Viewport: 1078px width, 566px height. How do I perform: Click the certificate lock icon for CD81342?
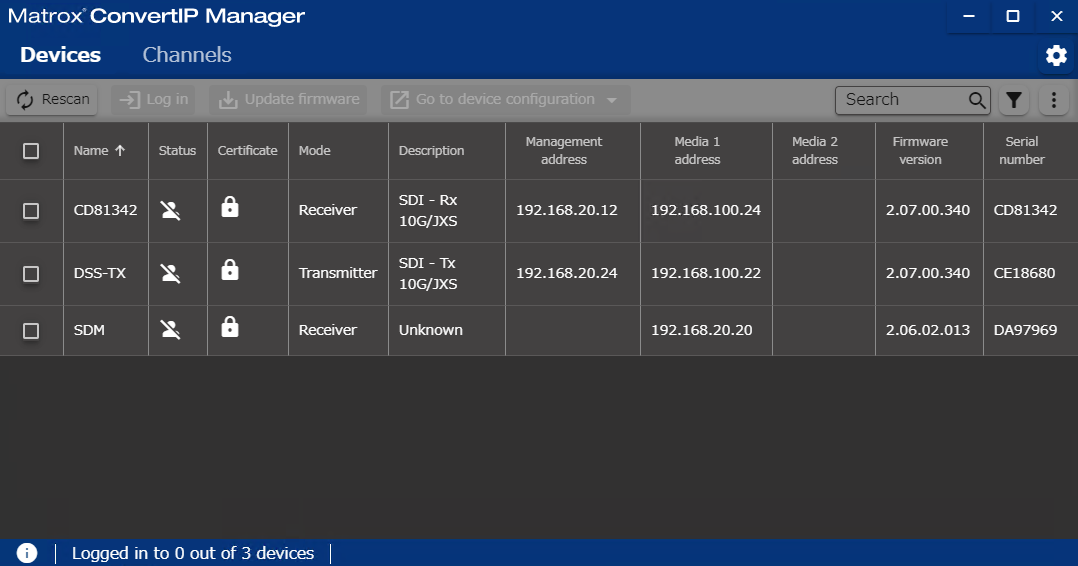[230, 207]
